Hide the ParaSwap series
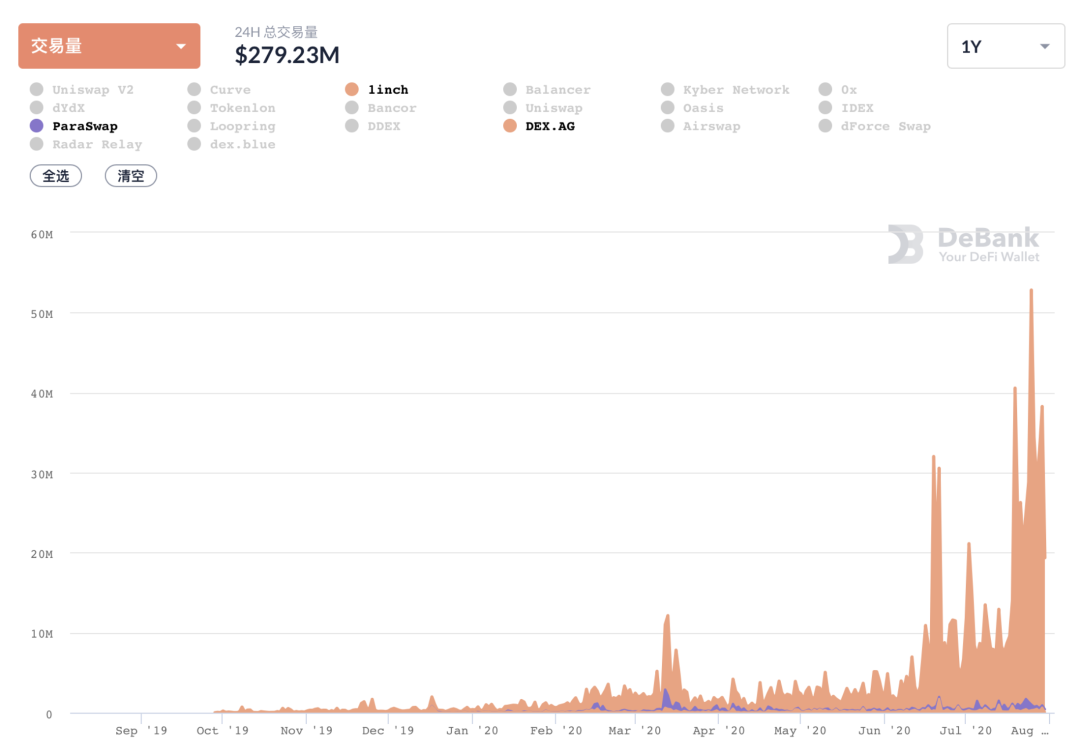The height and width of the screenshot is (756, 1080). pos(74,126)
